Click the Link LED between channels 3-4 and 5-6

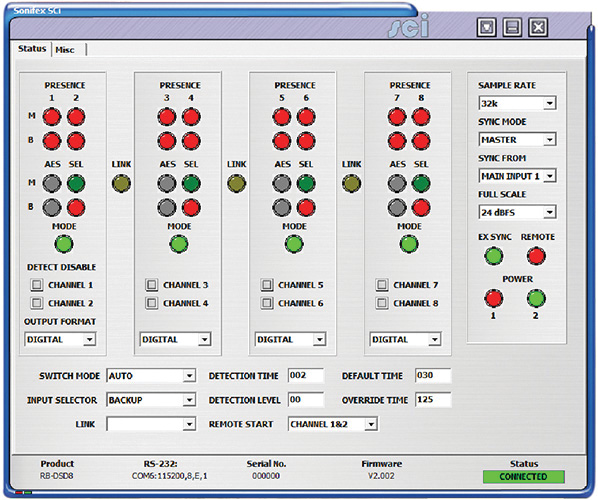[x=236, y=183]
